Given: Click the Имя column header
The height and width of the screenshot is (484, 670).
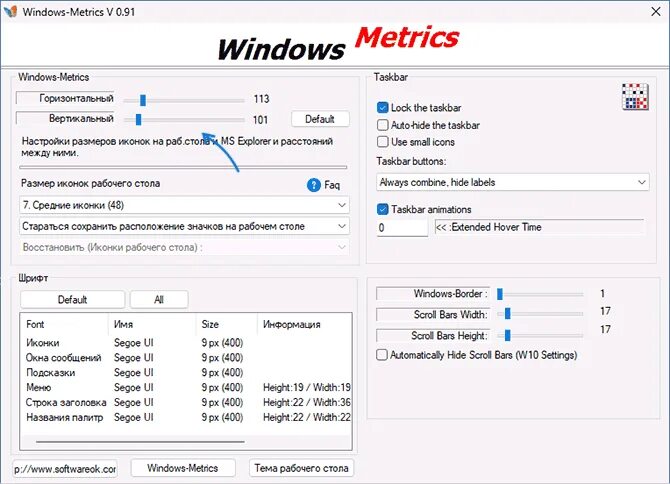Looking at the screenshot, I should click(x=152, y=324).
